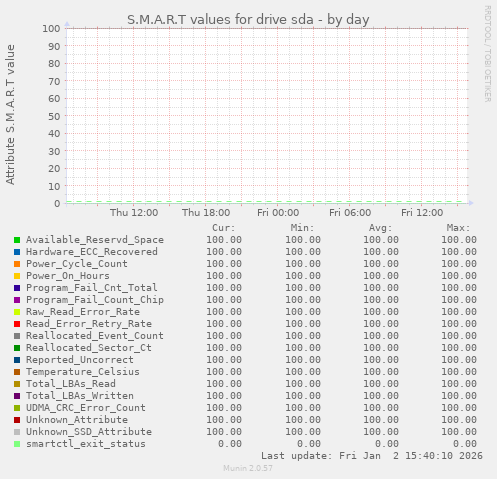
Task: Select the Power_Cycle_Count legend label
Action: coord(77,264)
